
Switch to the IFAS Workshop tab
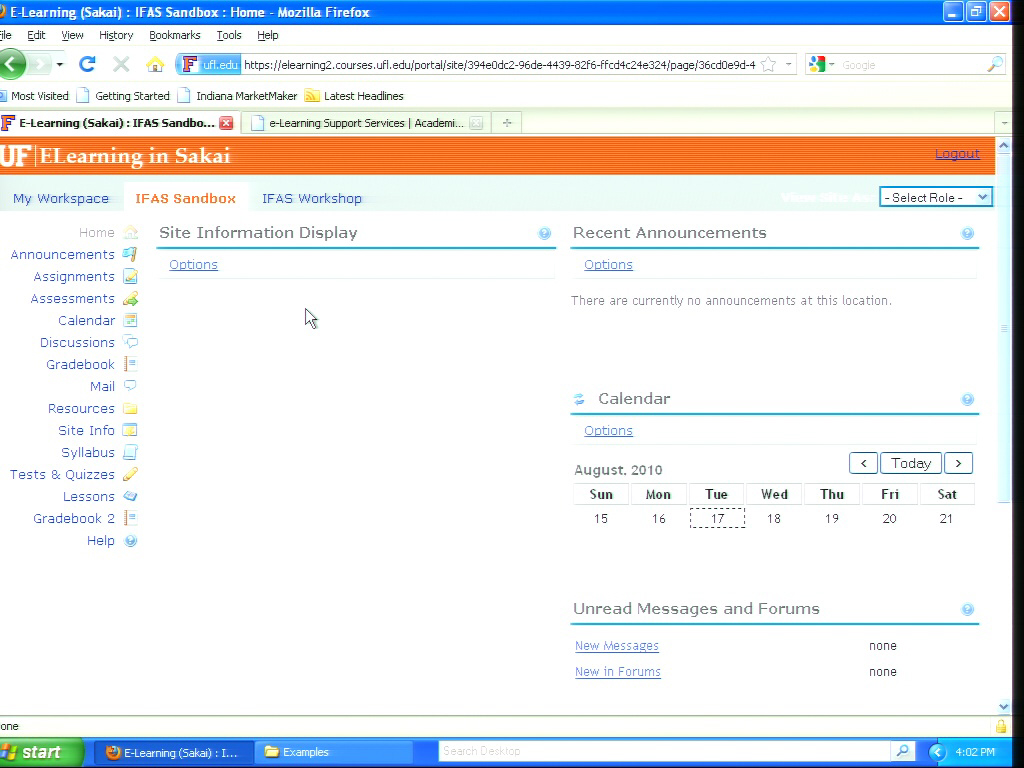pos(312,198)
